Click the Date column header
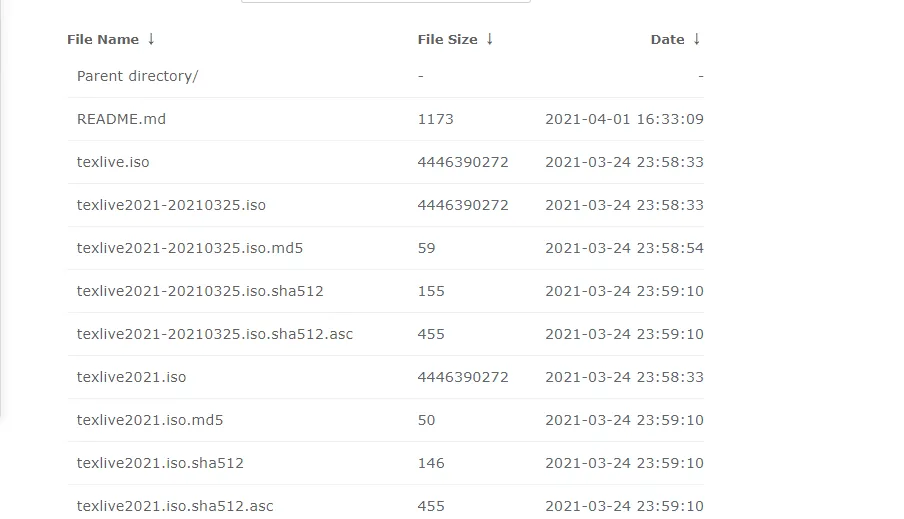Image resolution: width=904 pixels, height=519 pixels. [x=668, y=39]
